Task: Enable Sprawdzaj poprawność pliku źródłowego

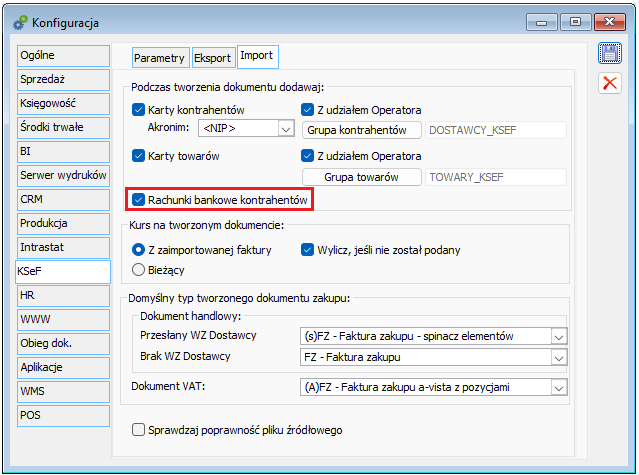Action: [139, 430]
